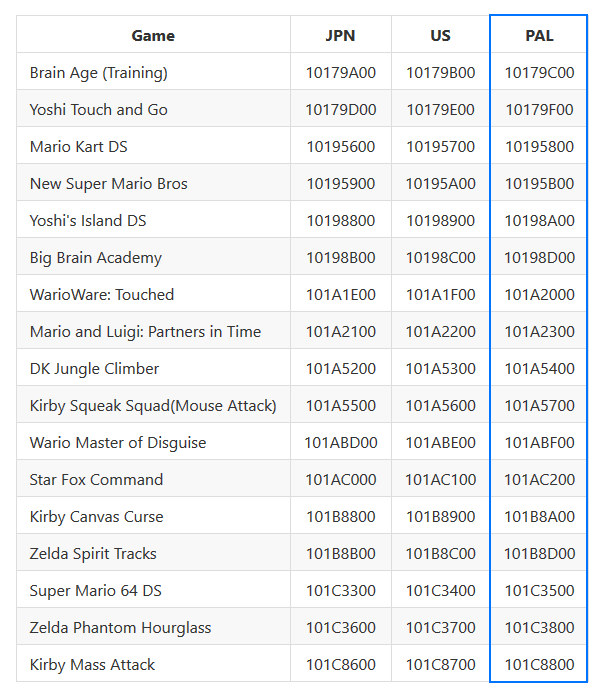The image size is (604, 698).
Task: Click the JPN column header
Action: pos(341,35)
